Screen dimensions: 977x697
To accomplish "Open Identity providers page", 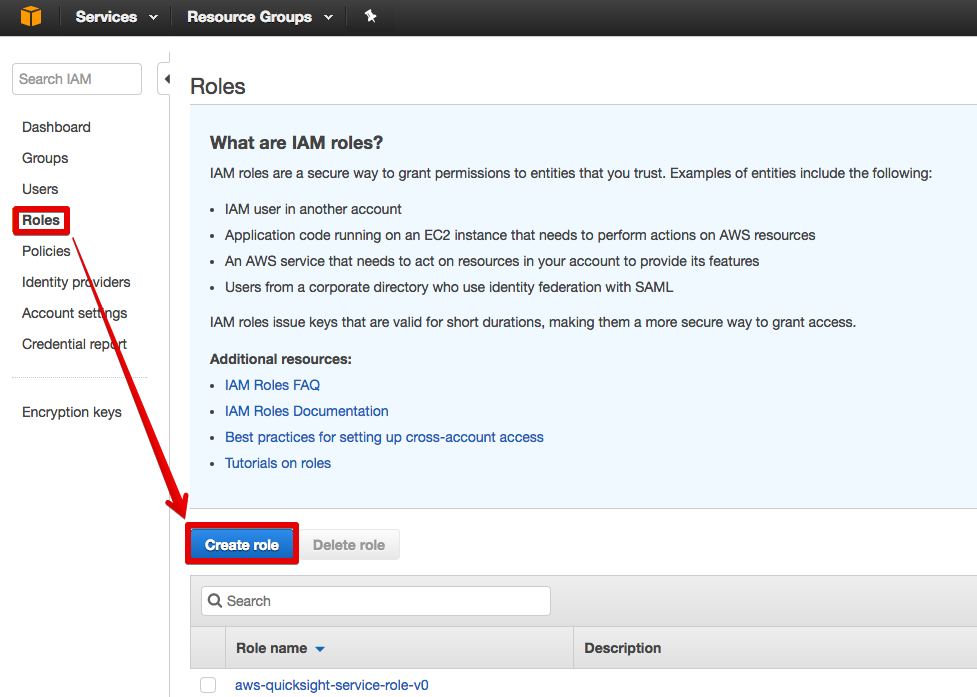I will point(76,282).
